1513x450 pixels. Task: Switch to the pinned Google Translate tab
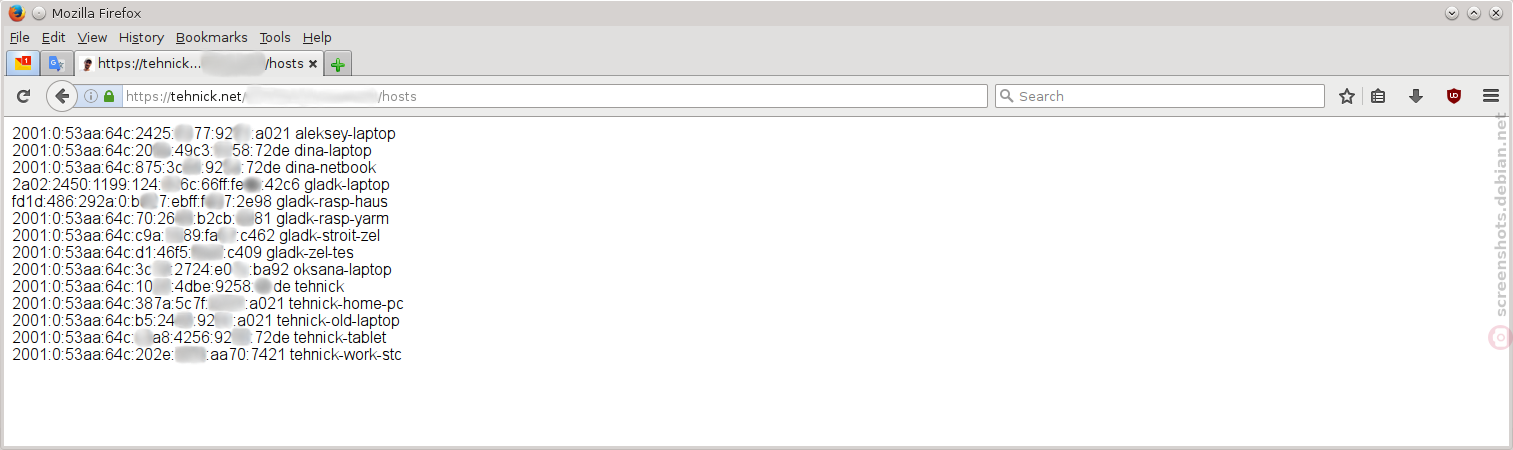[x=56, y=63]
